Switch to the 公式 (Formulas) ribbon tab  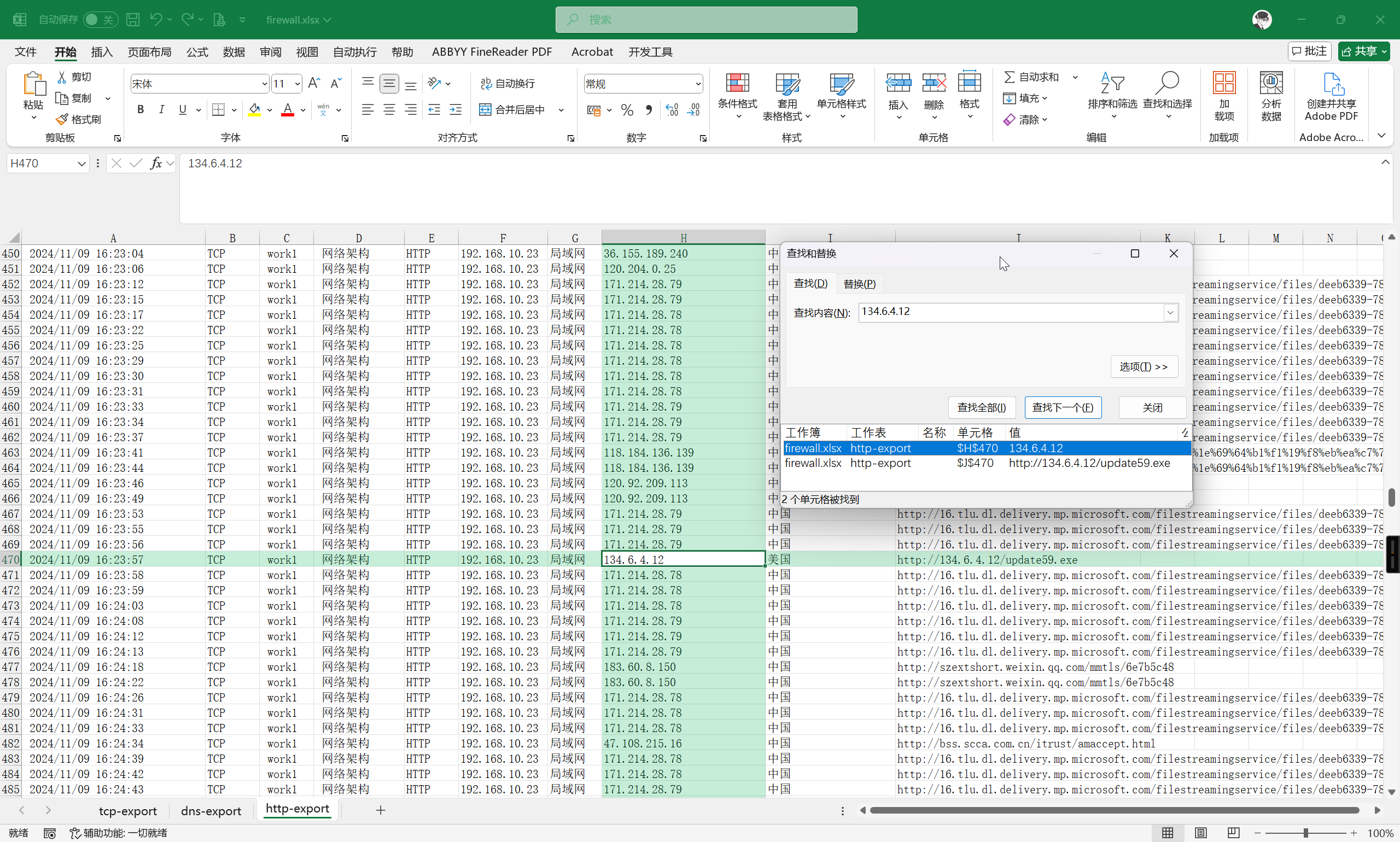click(x=197, y=51)
